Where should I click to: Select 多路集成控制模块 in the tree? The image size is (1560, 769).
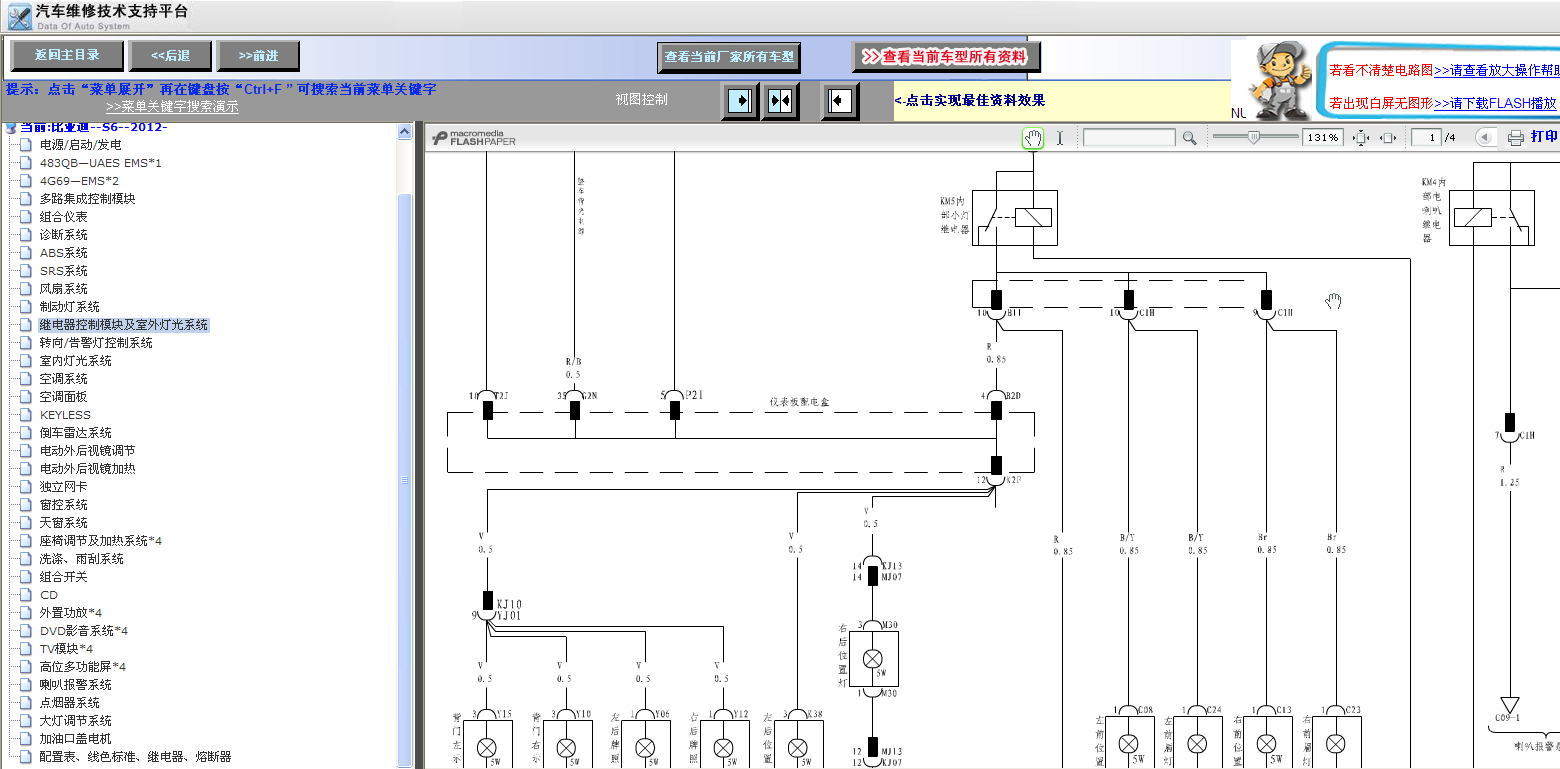87,199
